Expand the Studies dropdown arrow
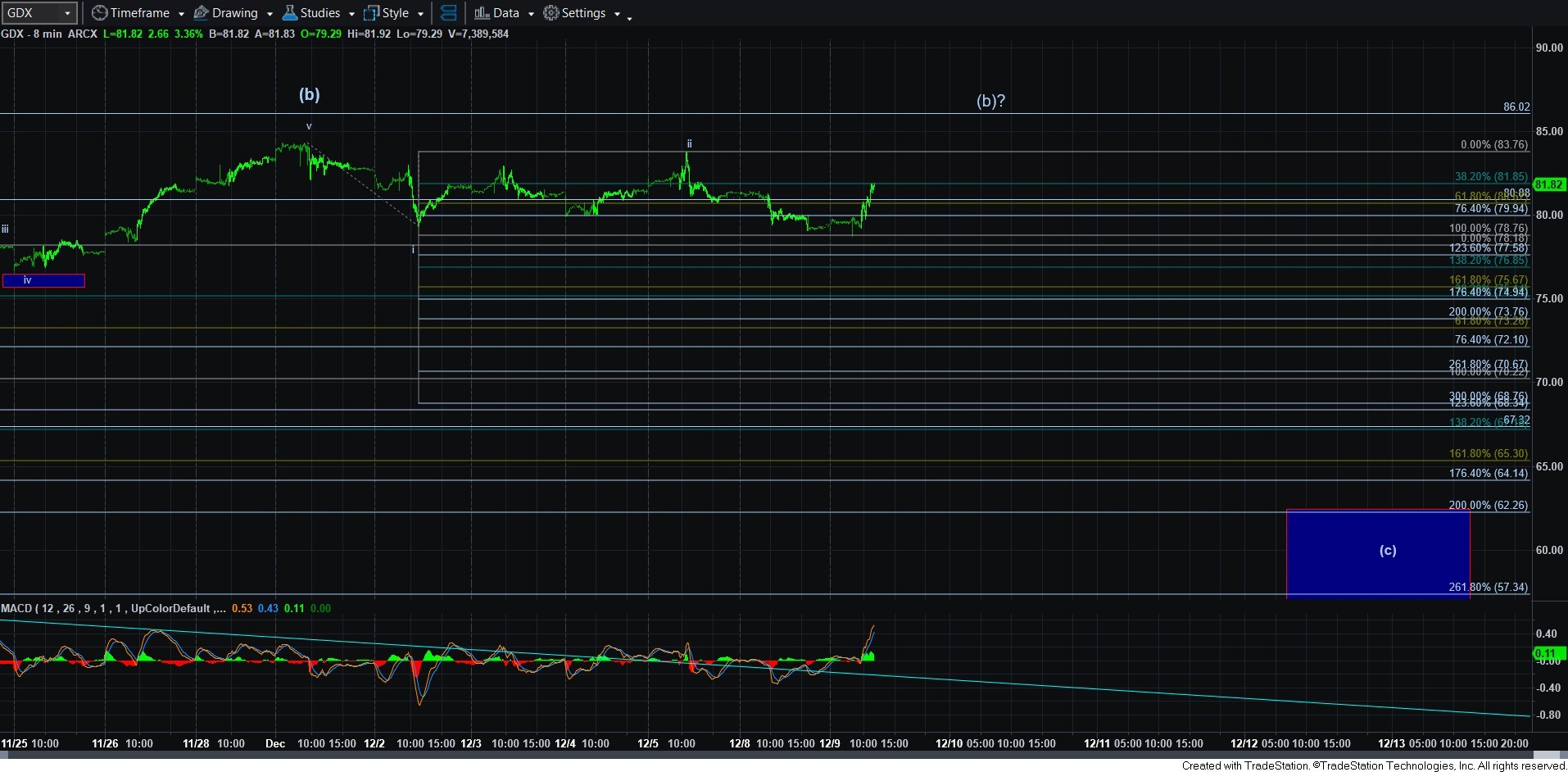This screenshot has height=772, width=1568. pos(351,14)
